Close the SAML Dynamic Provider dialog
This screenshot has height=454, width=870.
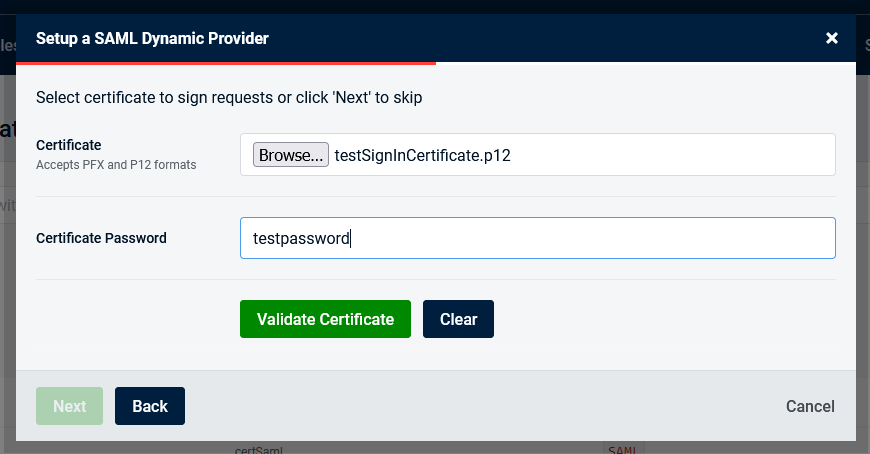(831, 39)
